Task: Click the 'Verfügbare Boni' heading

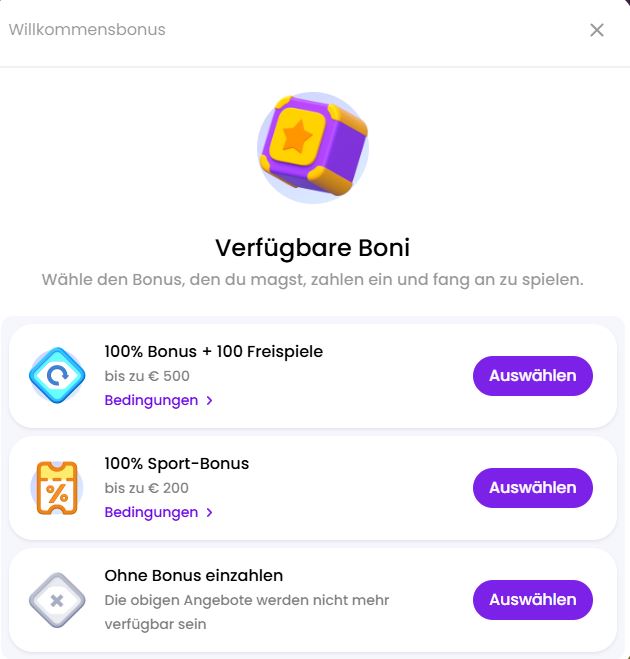Action: (312, 247)
